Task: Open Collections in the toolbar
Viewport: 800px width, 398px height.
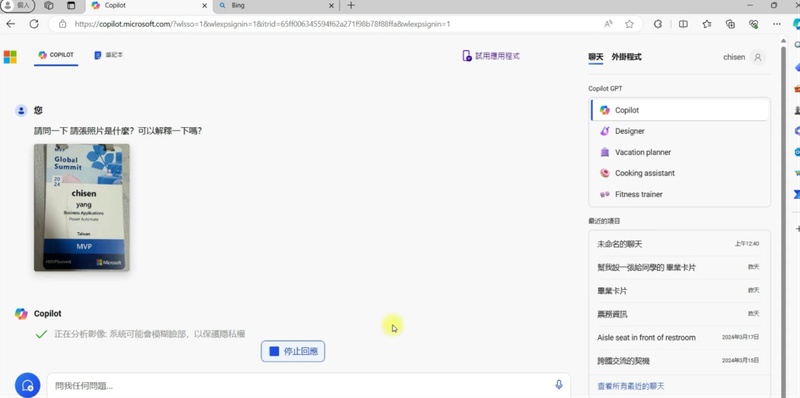Action: click(730, 24)
